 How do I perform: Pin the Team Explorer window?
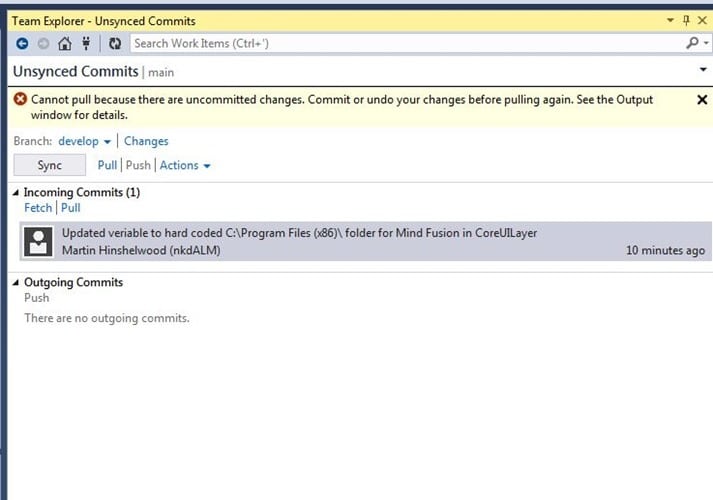pyautogui.click(x=686, y=20)
